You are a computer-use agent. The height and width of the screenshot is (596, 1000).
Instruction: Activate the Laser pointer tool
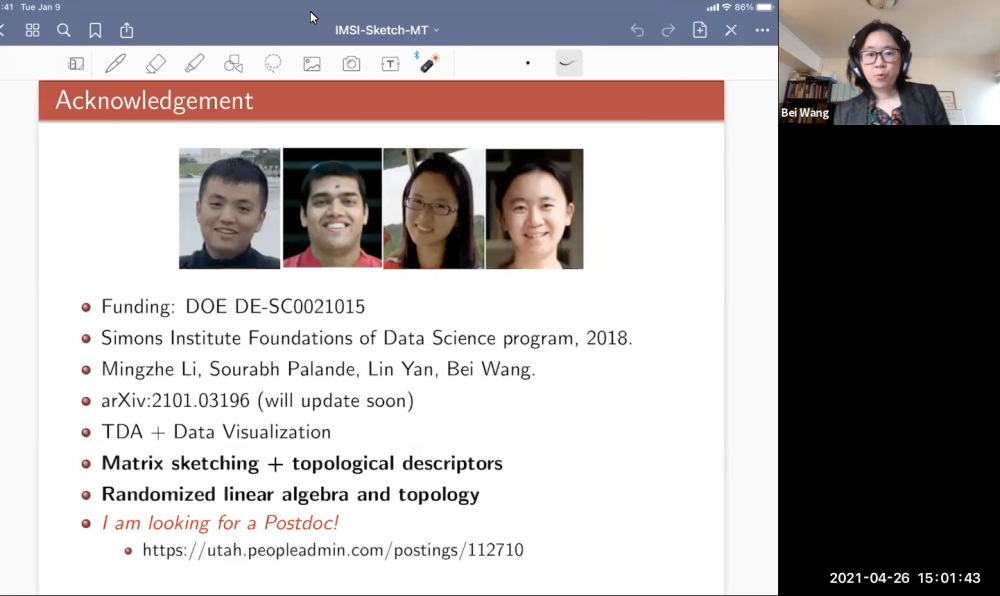pos(429,64)
